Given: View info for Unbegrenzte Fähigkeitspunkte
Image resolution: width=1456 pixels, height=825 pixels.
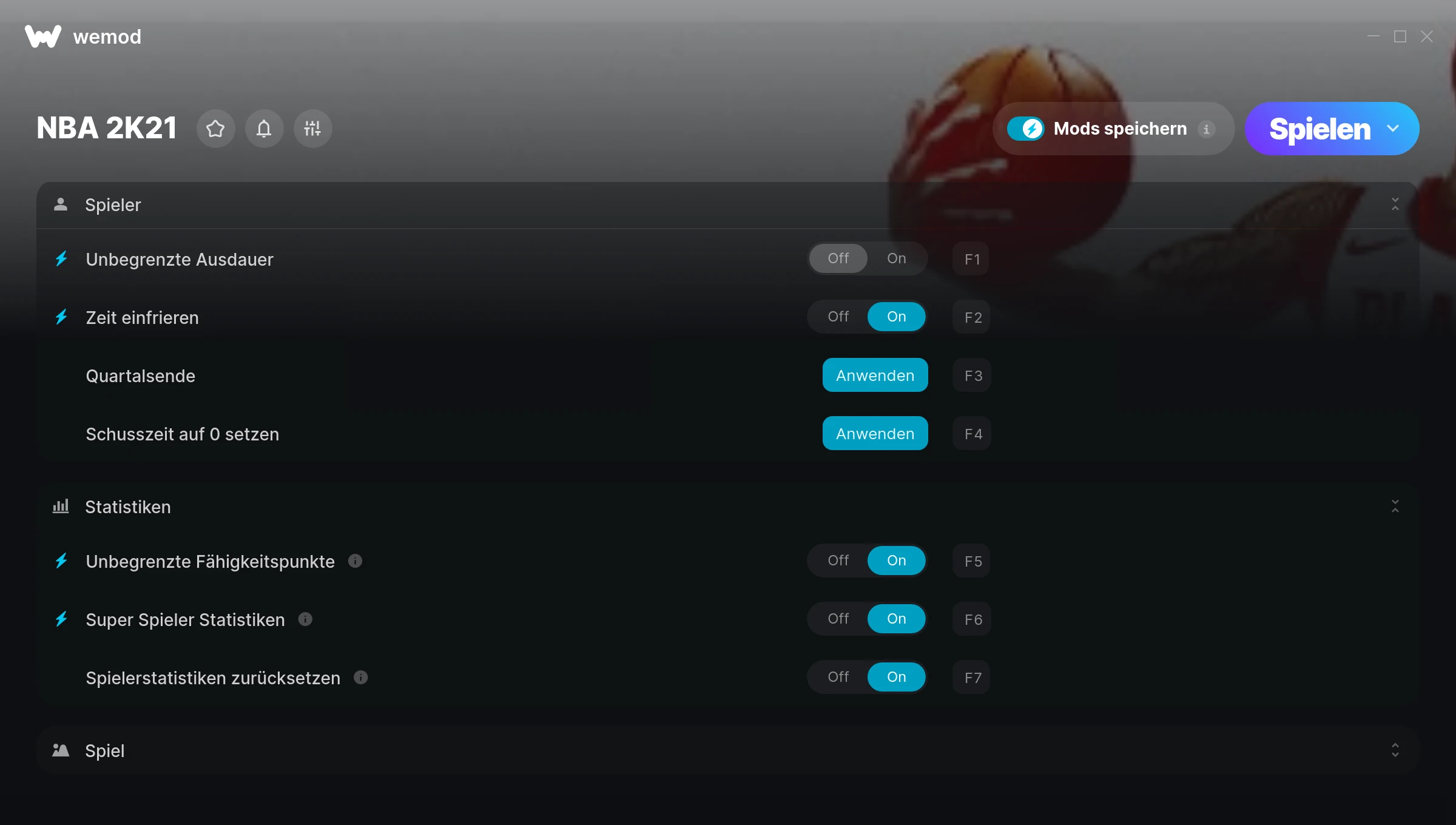Looking at the screenshot, I should [x=356, y=561].
